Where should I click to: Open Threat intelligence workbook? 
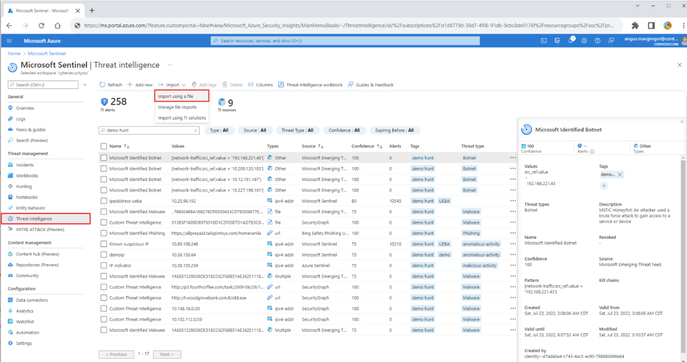310,85
